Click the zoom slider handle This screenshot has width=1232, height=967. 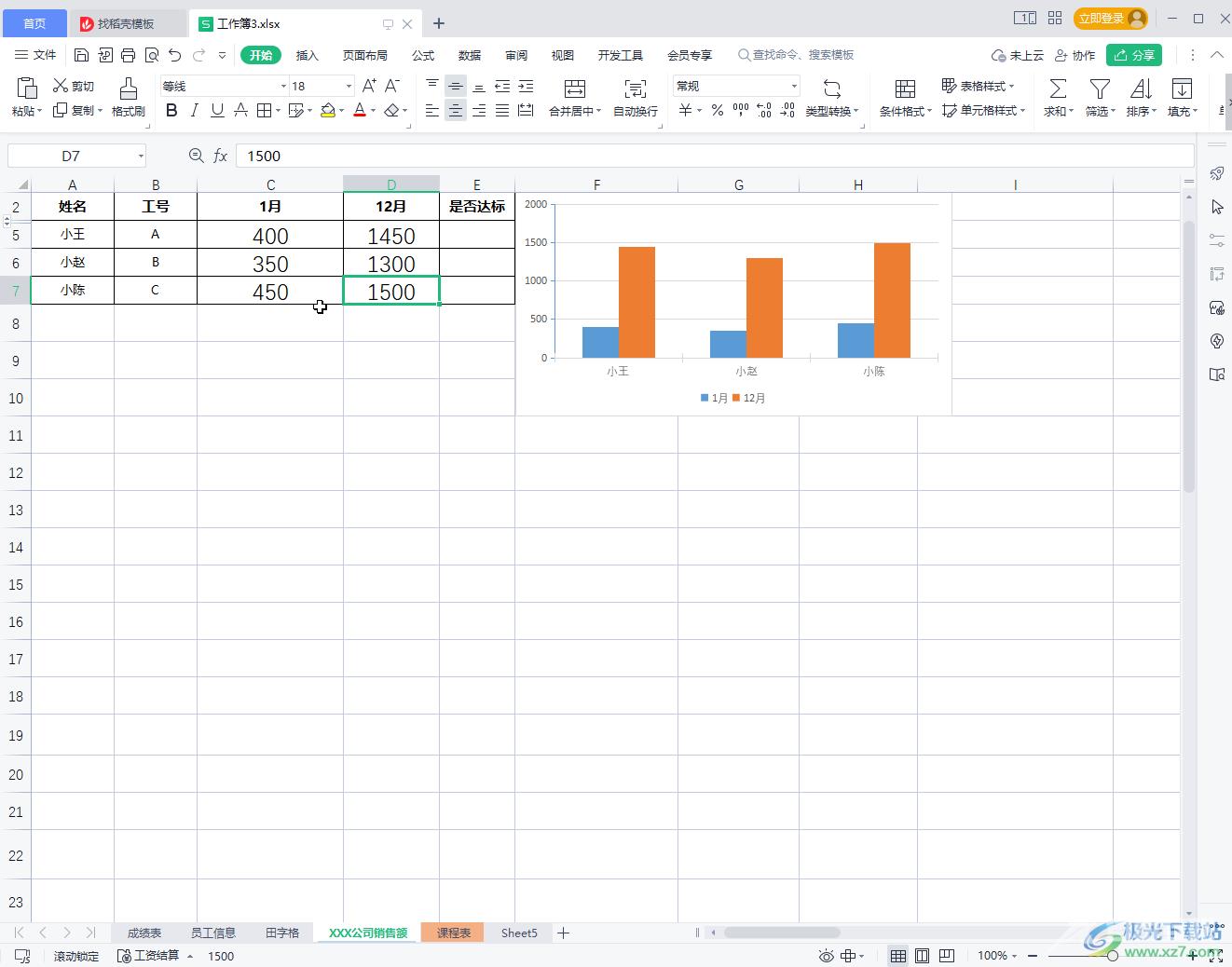(x=1113, y=956)
